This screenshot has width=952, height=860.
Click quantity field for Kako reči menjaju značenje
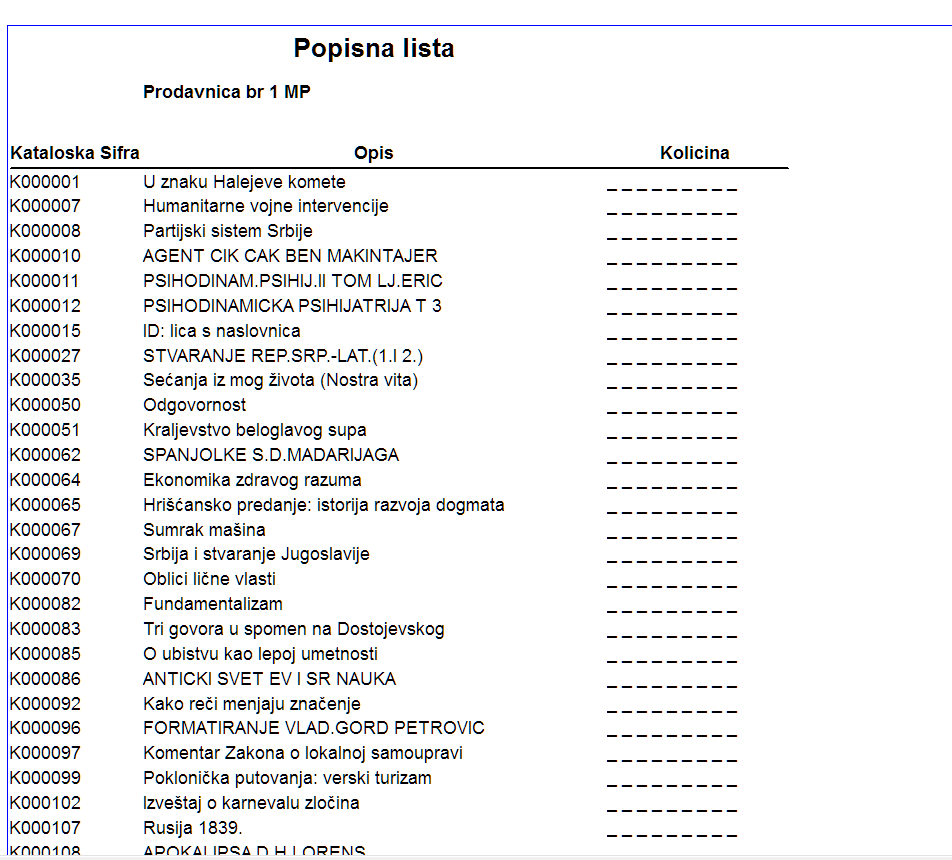671,708
